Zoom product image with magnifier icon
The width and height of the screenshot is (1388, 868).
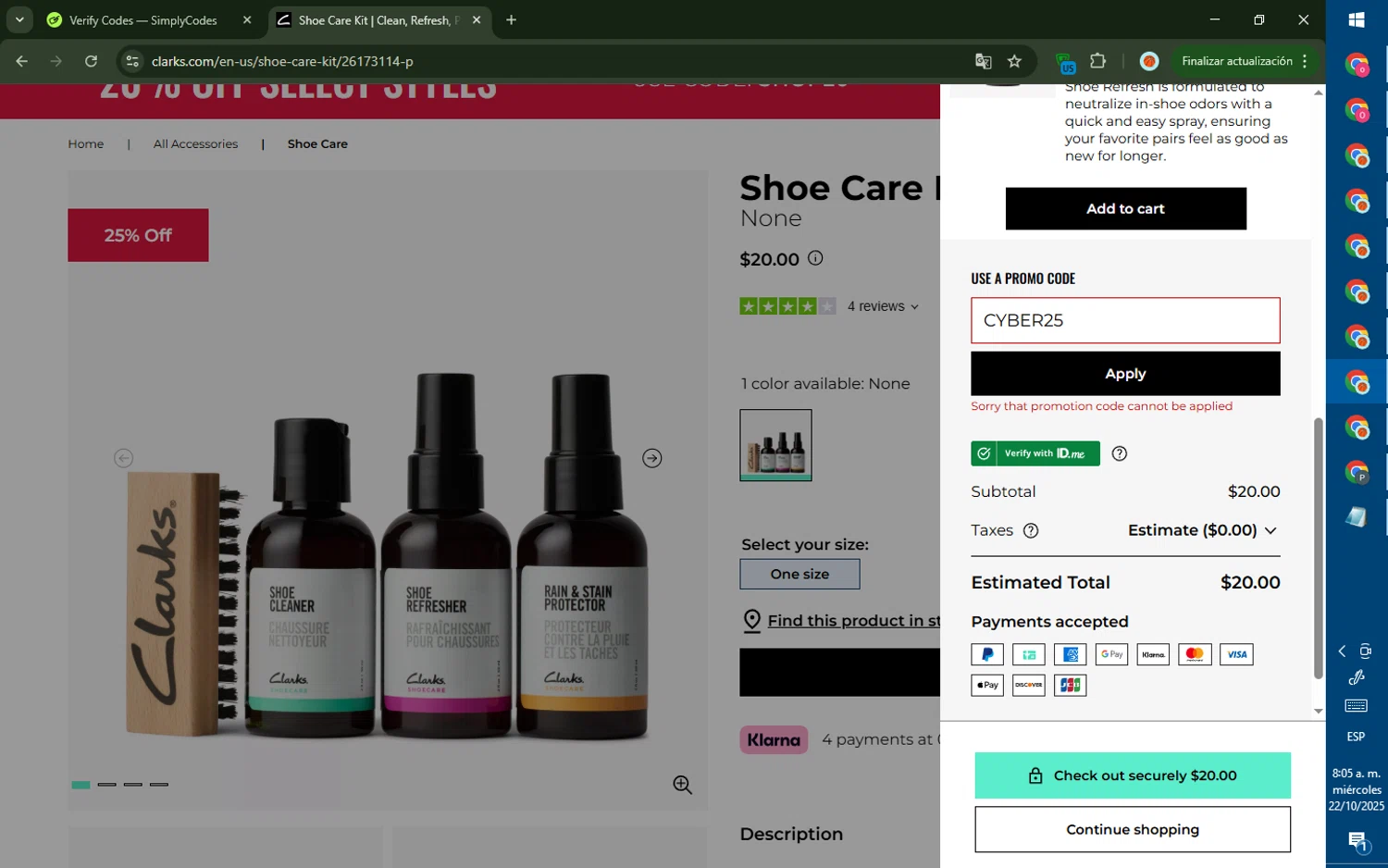pos(683,785)
